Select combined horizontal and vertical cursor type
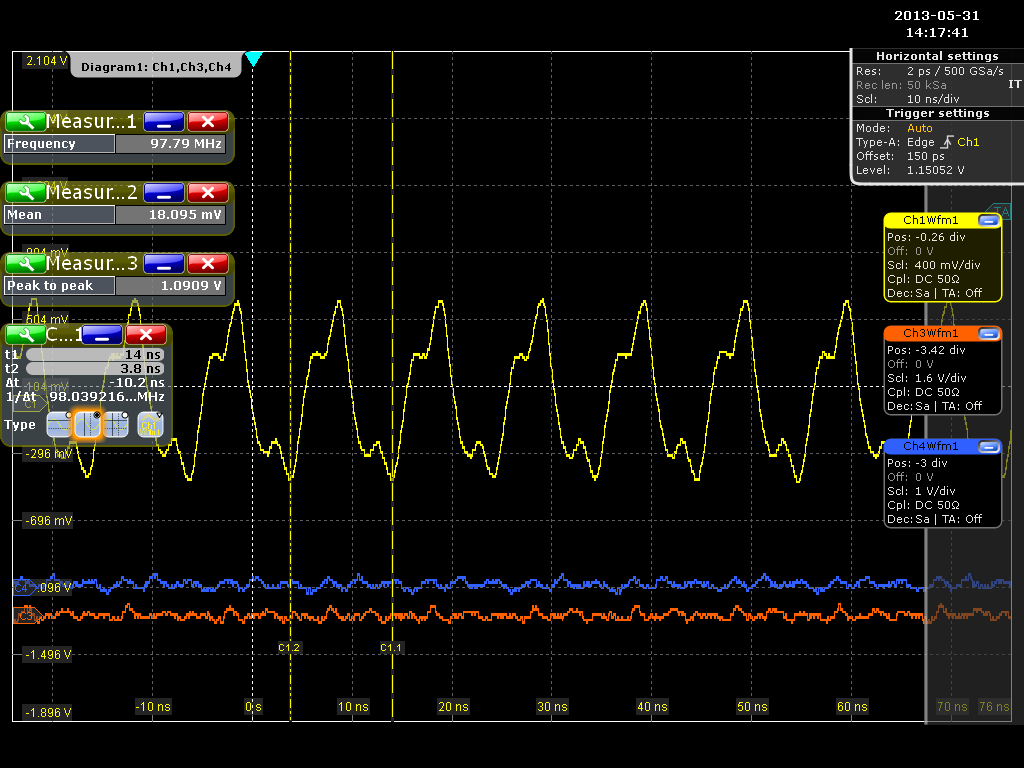Viewport: 1024px width, 768px height. pos(118,425)
